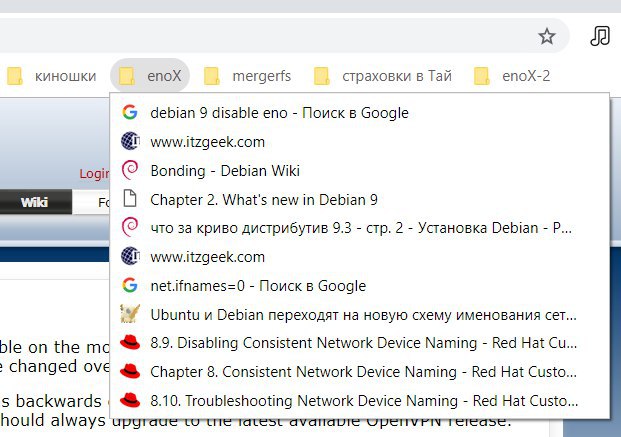This screenshot has width=621, height=437.
Task: Open the enoX-2 bookmarks folder
Action: tap(512, 76)
